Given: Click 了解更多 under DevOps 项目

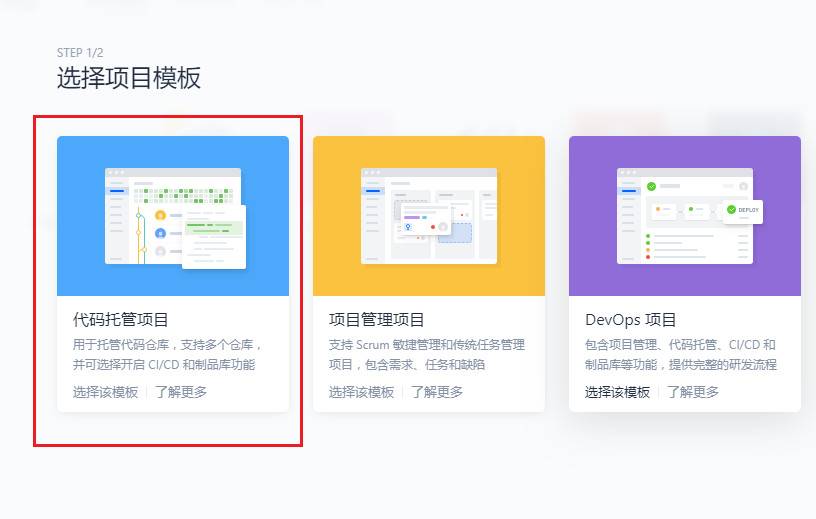Looking at the screenshot, I should (x=693, y=392).
